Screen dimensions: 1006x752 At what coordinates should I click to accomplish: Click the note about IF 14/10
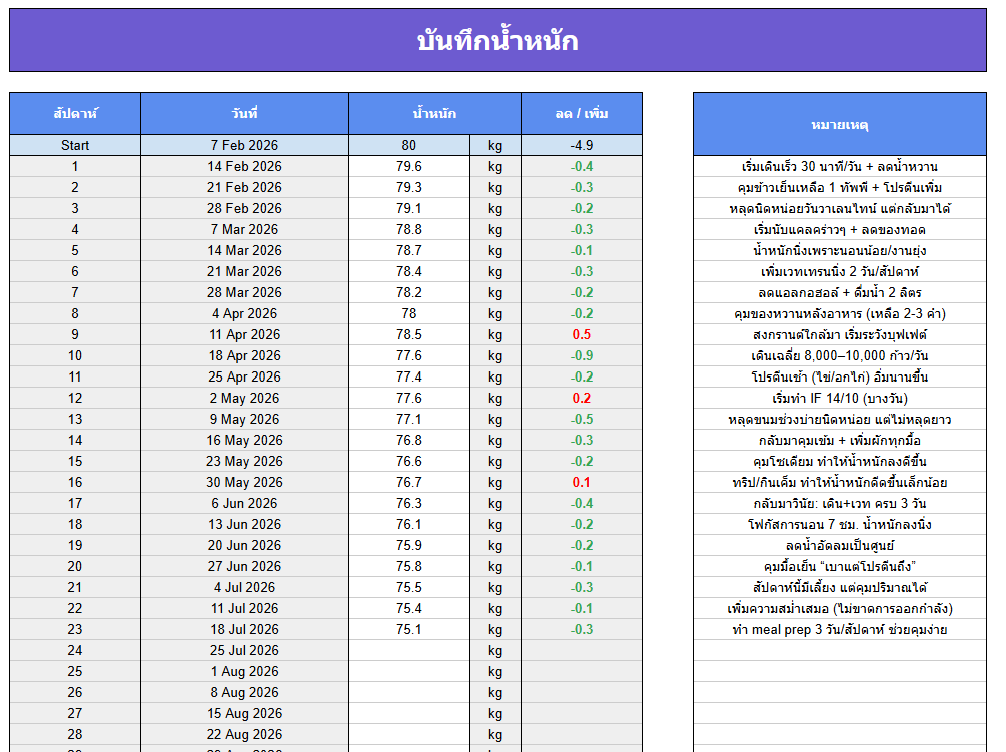[x=839, y=398]
